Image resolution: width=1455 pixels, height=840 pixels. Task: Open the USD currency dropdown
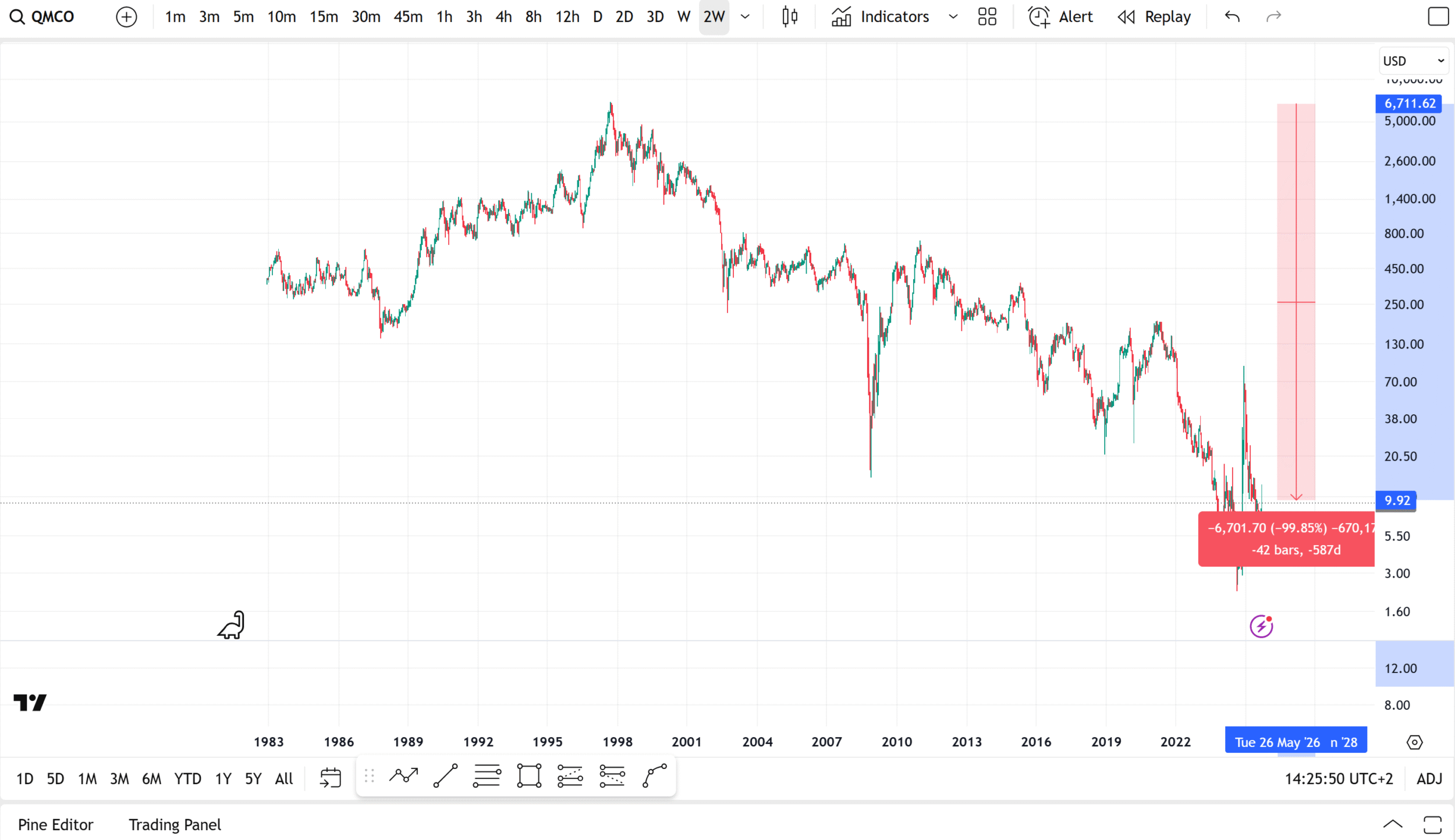(x=1413, y=61)
